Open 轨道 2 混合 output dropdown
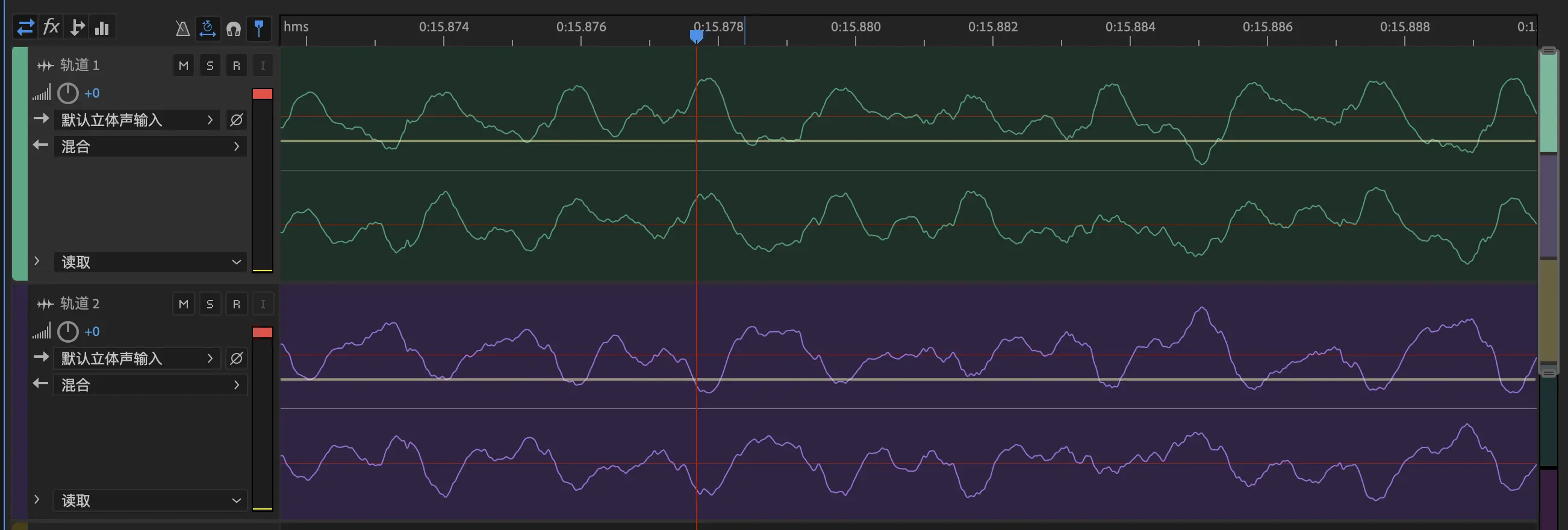This screenshot has width=1568, height=530. pos(150,385)
